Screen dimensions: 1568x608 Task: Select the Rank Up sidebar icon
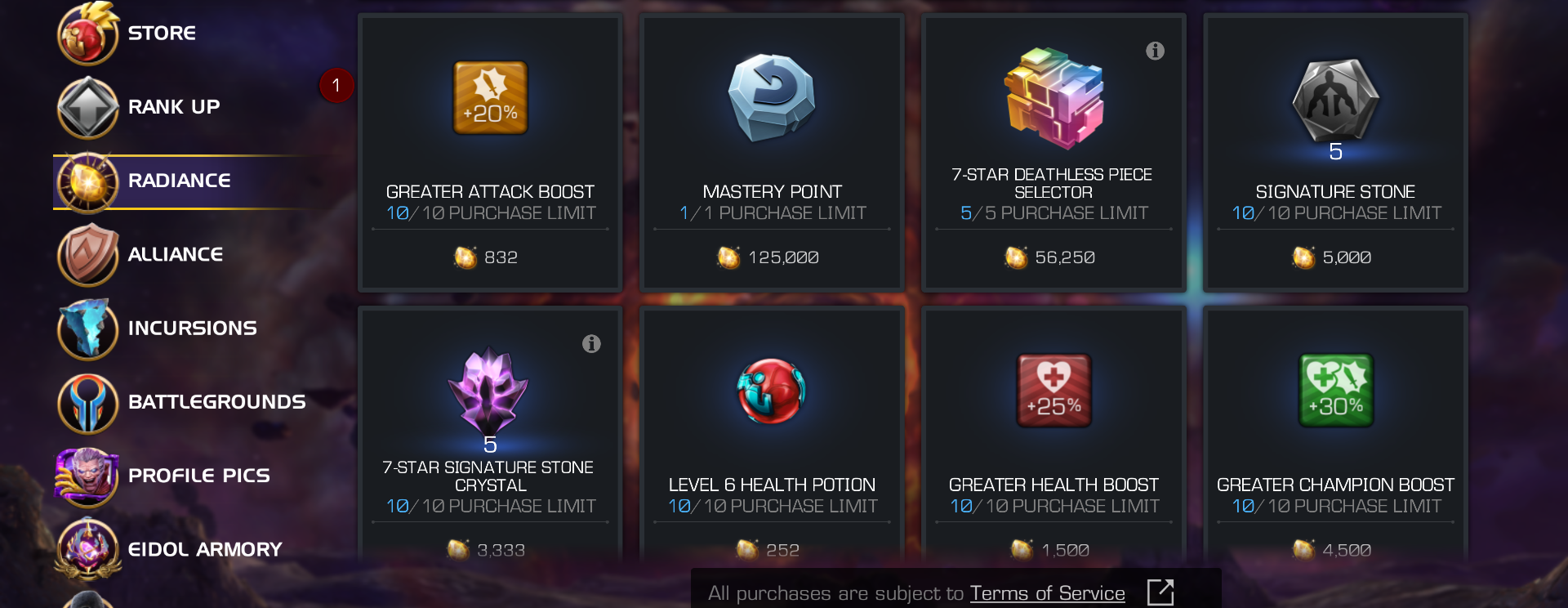(87, 107)
